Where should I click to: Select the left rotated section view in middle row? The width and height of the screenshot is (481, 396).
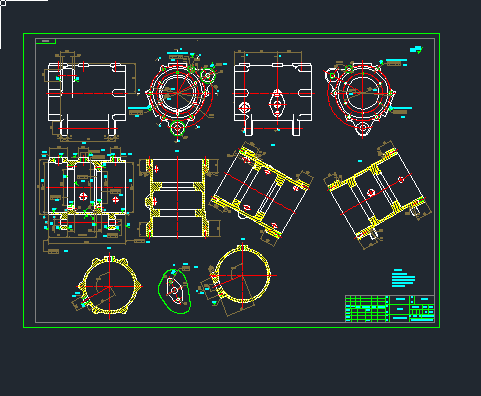point(262,192)
